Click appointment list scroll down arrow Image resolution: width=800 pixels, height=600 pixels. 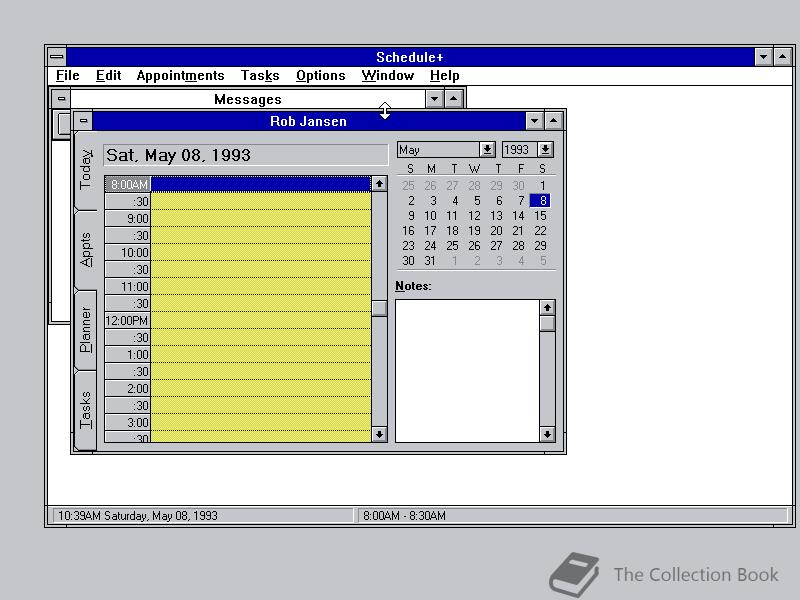pos(379,434)
